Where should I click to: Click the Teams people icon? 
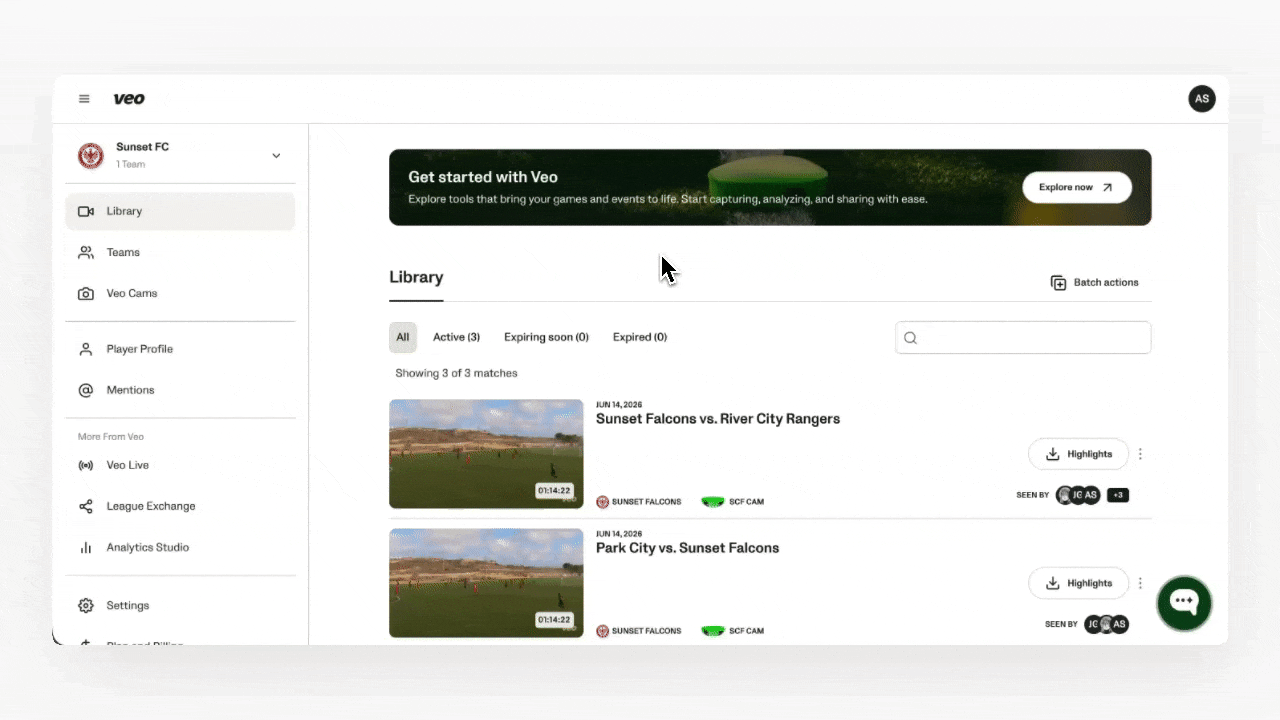(x=86, y=252)
